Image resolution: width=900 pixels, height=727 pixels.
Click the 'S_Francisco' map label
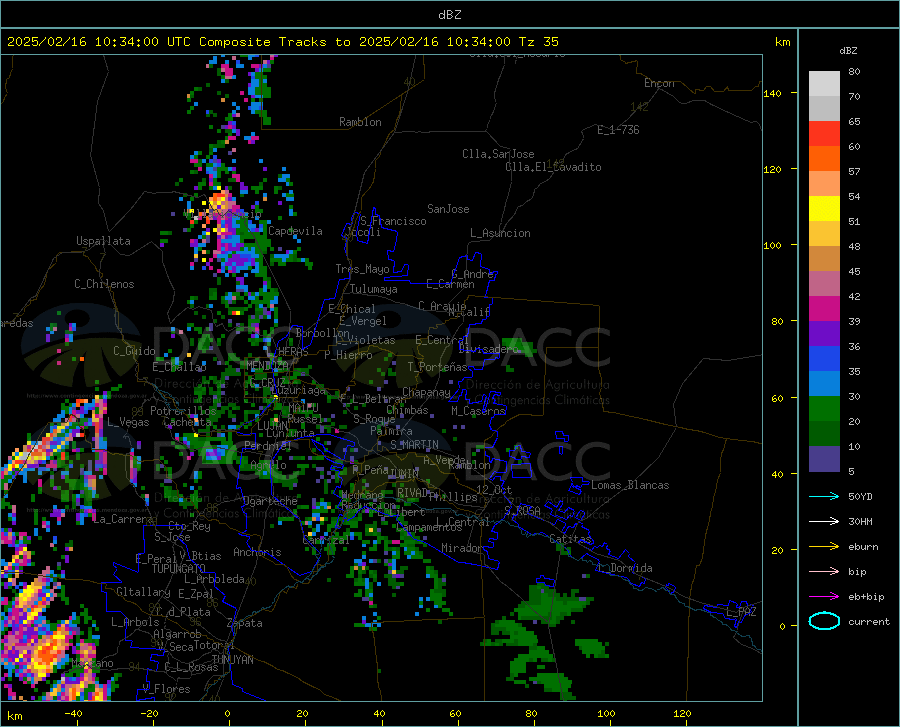click(x=393, y=221)
